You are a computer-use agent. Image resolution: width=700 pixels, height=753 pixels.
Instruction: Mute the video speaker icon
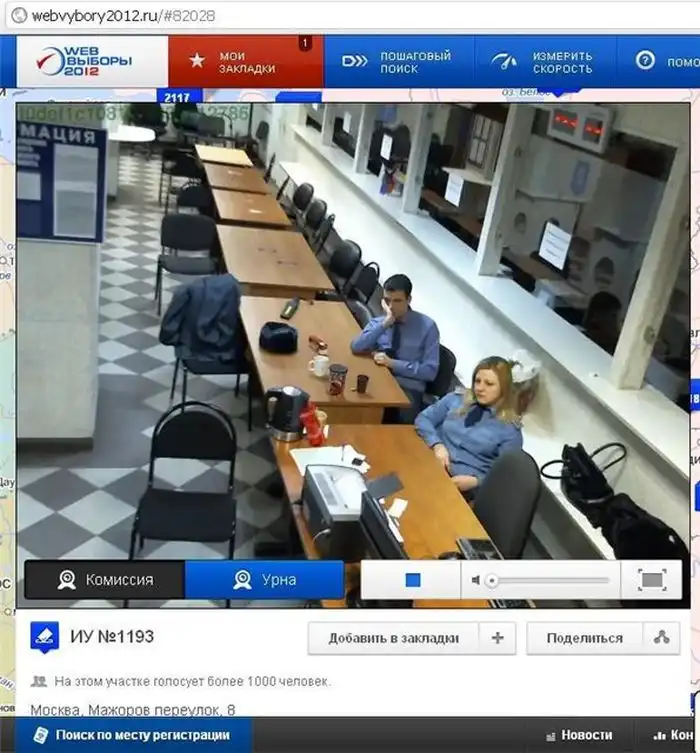click(477, 580)
